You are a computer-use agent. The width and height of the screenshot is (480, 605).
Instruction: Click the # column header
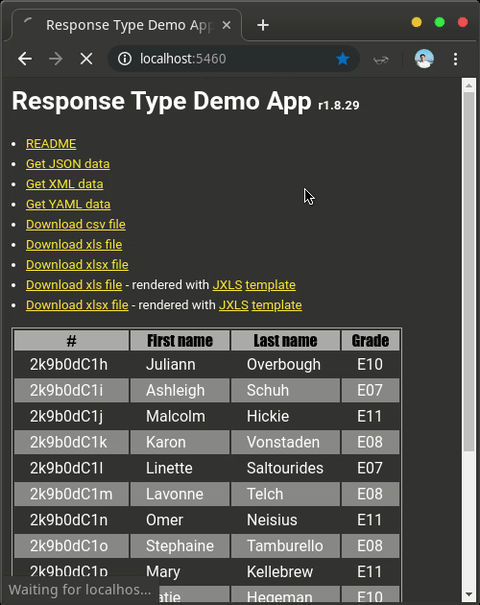71,341
